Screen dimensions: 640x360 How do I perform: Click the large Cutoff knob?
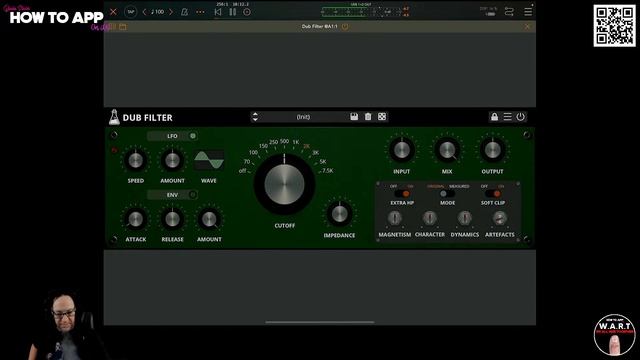pos(284,184)
